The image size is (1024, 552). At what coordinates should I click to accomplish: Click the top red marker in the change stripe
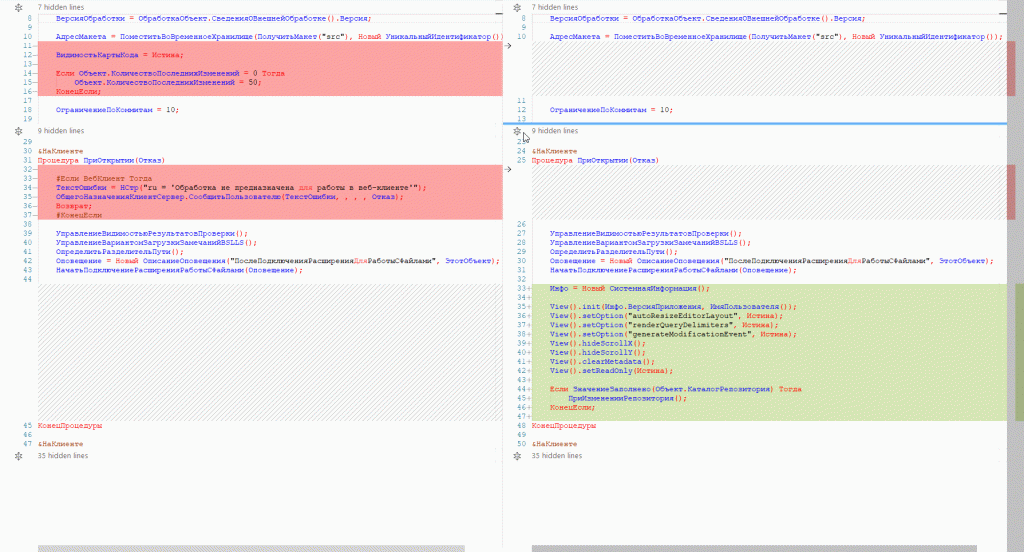(x=1011, y=69)
